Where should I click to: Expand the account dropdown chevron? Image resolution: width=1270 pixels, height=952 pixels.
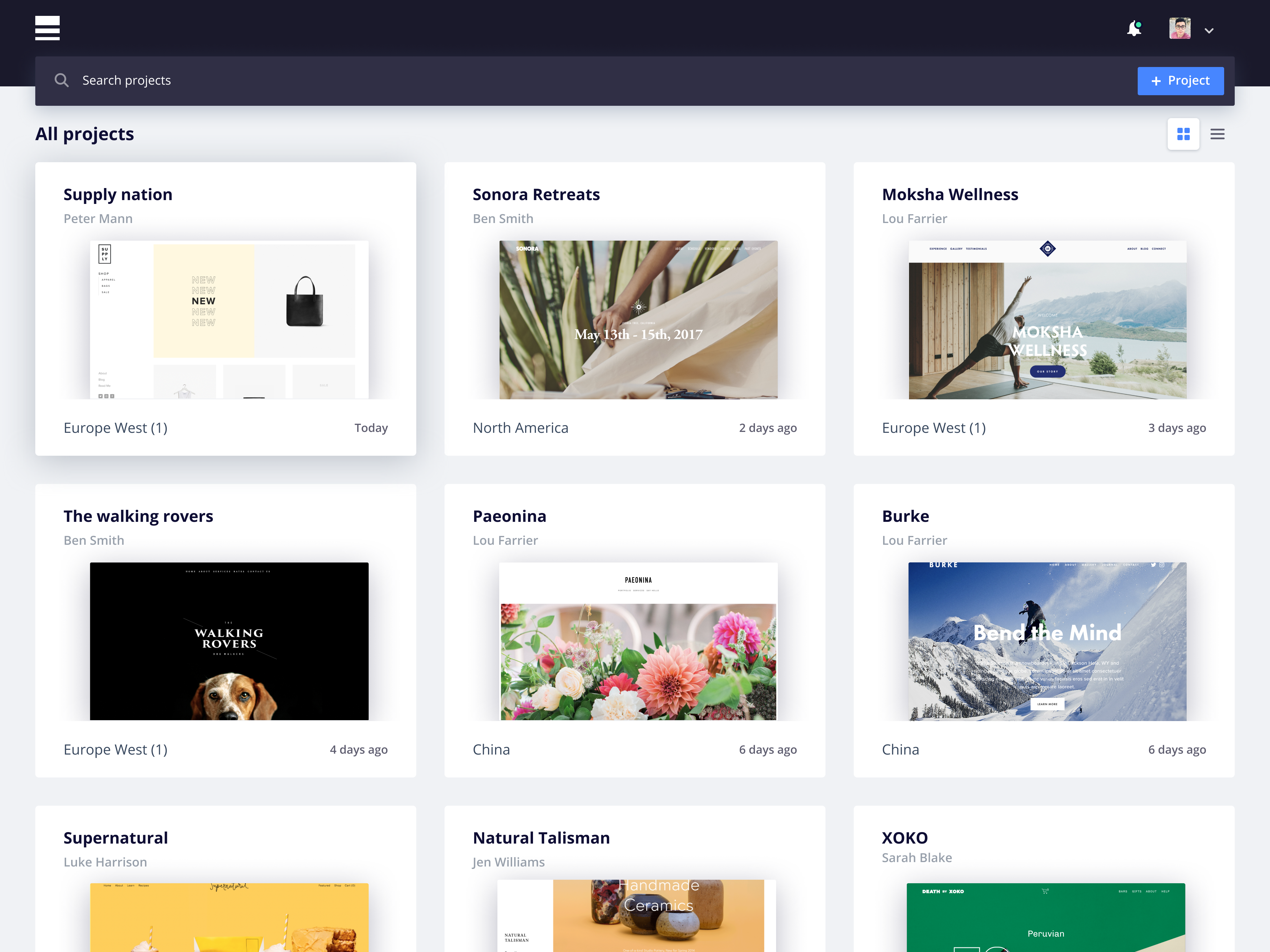tap(1209, 31)
